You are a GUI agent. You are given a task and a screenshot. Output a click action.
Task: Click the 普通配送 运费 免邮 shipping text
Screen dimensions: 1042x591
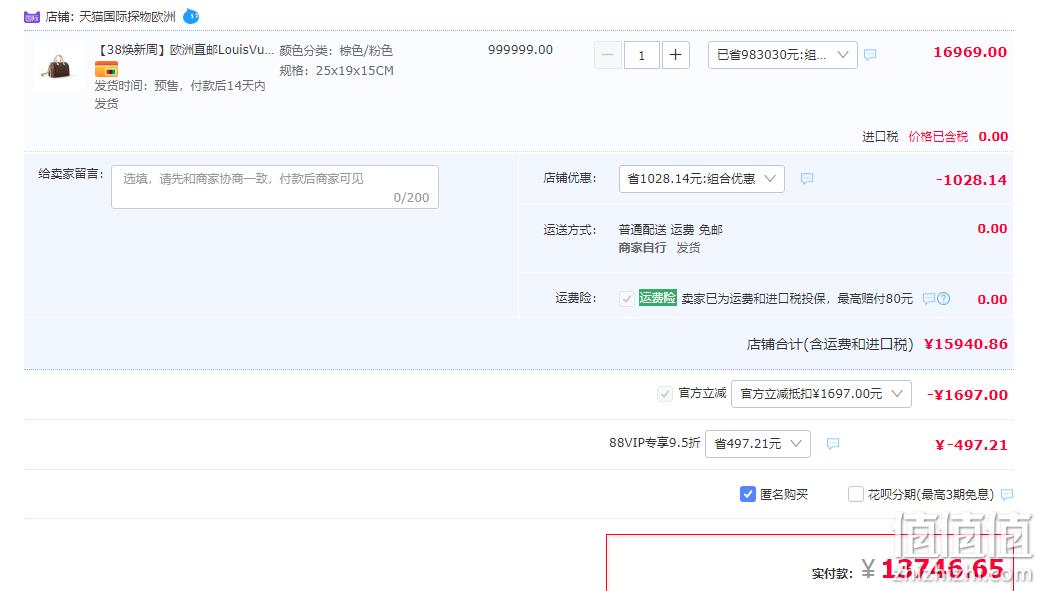pyautogui.click(x=671, y=229)
